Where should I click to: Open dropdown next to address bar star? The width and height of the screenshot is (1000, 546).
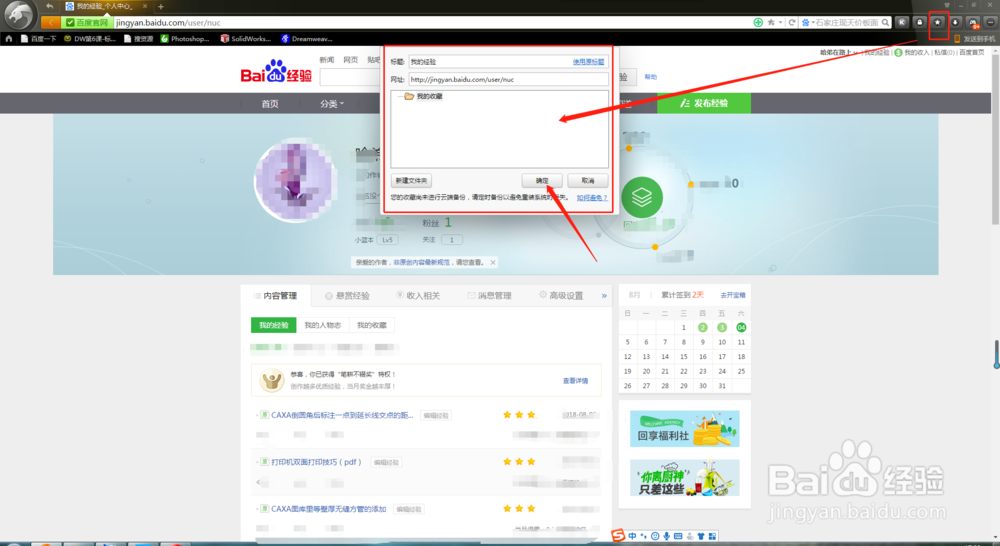[780, 22]
